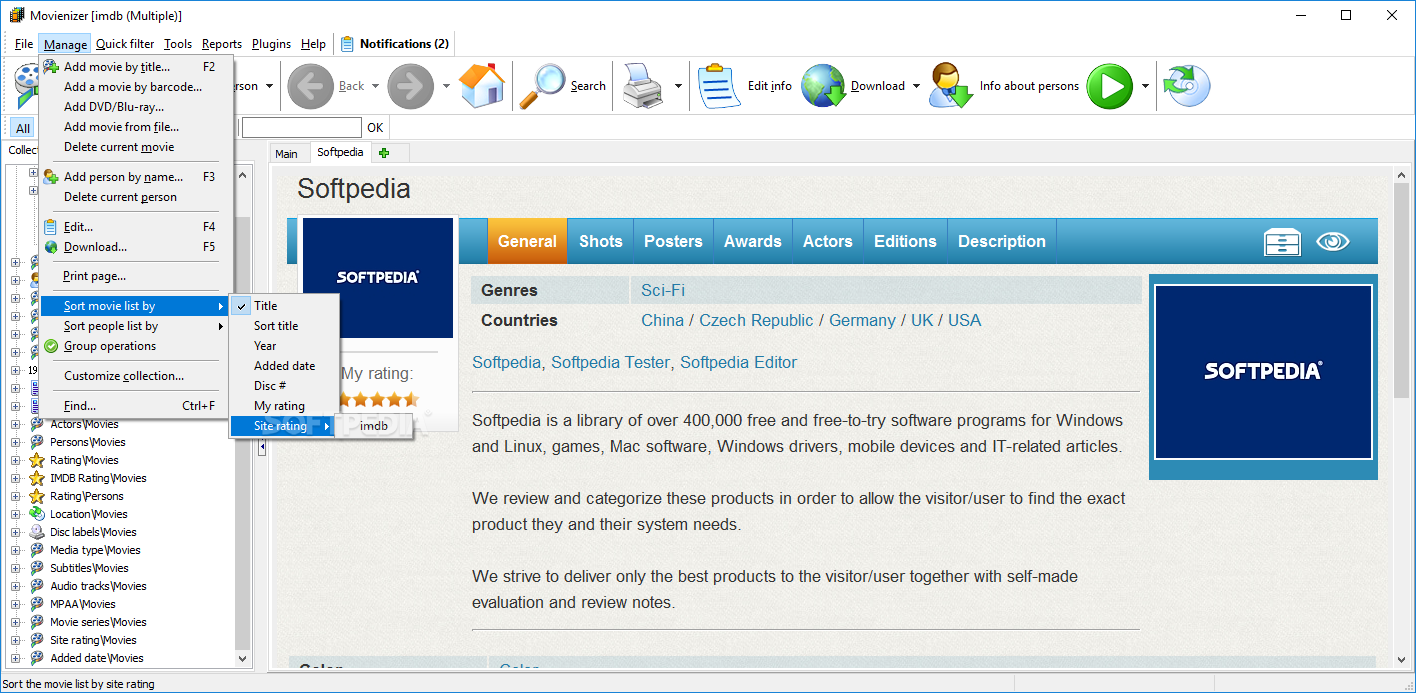The width and height of the screenshot is (1416, 693).
Task: Click the green Play button icon
Action: pos(1109,86)
